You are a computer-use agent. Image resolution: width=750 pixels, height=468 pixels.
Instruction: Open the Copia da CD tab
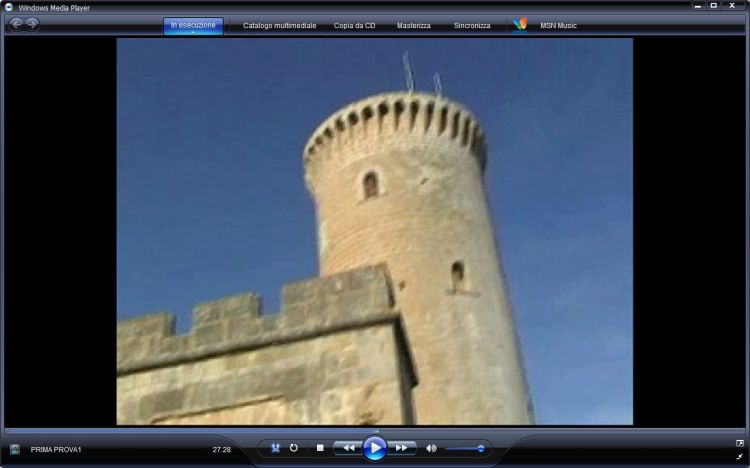pos(354,25)
